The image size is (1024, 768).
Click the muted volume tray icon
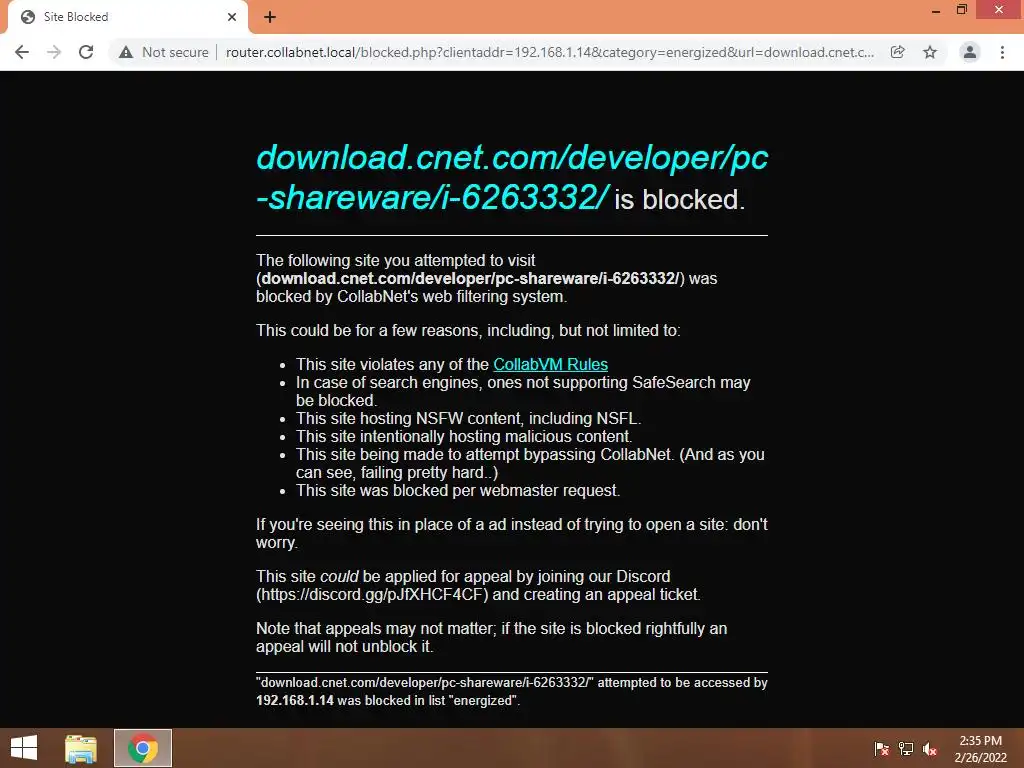pos(929,749)
